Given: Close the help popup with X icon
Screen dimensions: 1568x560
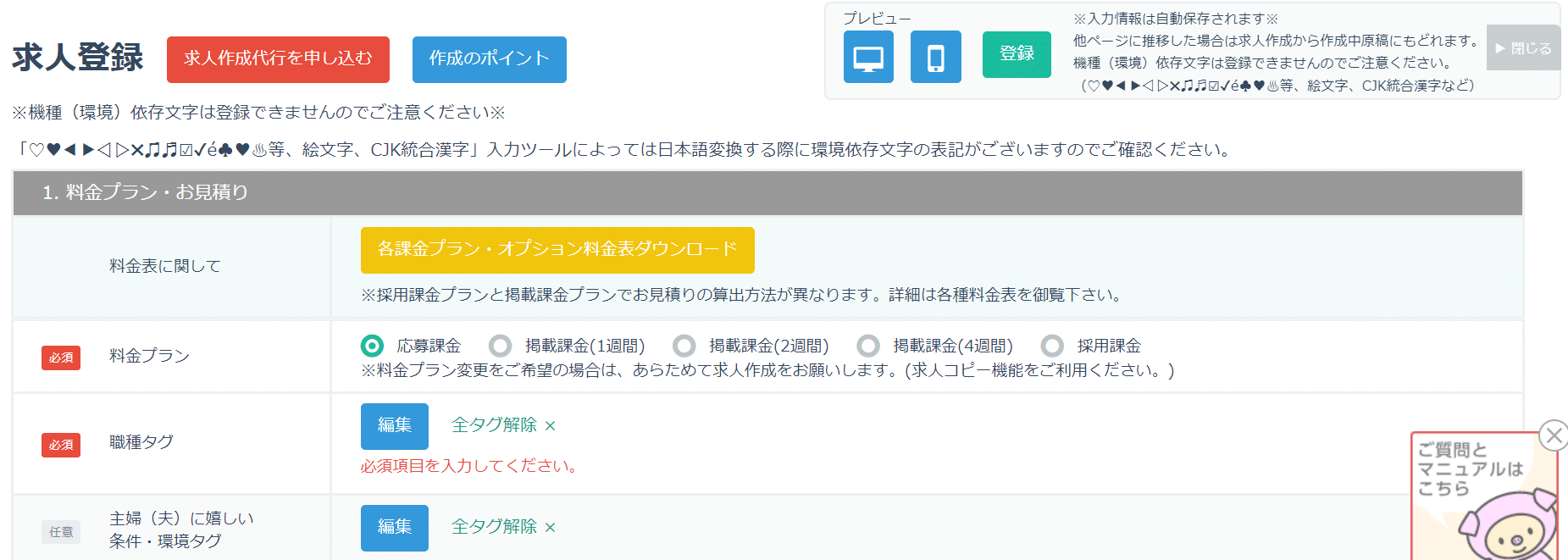Looking at the screenshot, I should click(1553, 435).
